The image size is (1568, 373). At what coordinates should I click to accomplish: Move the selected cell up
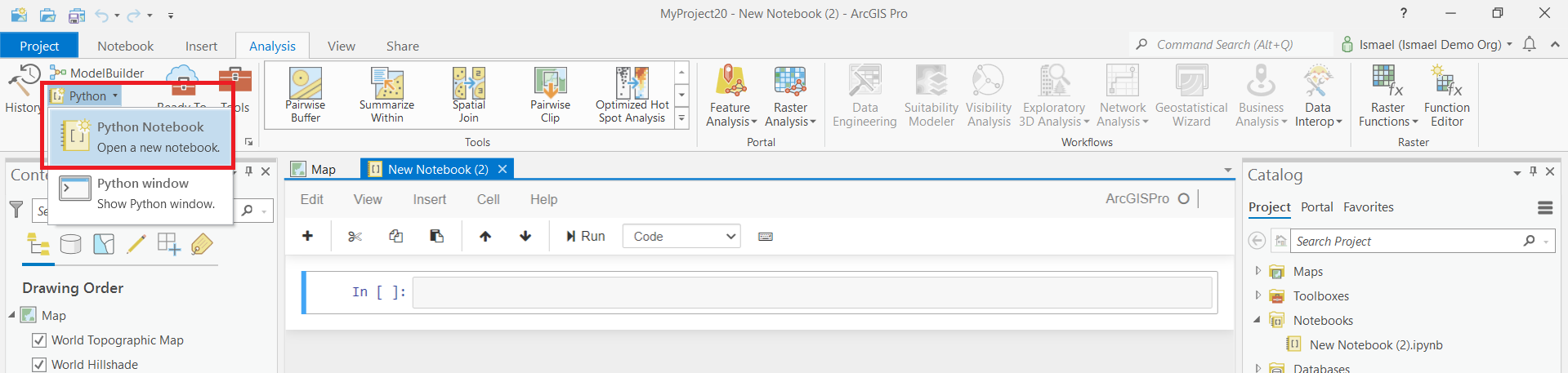(x=485, y=236)
